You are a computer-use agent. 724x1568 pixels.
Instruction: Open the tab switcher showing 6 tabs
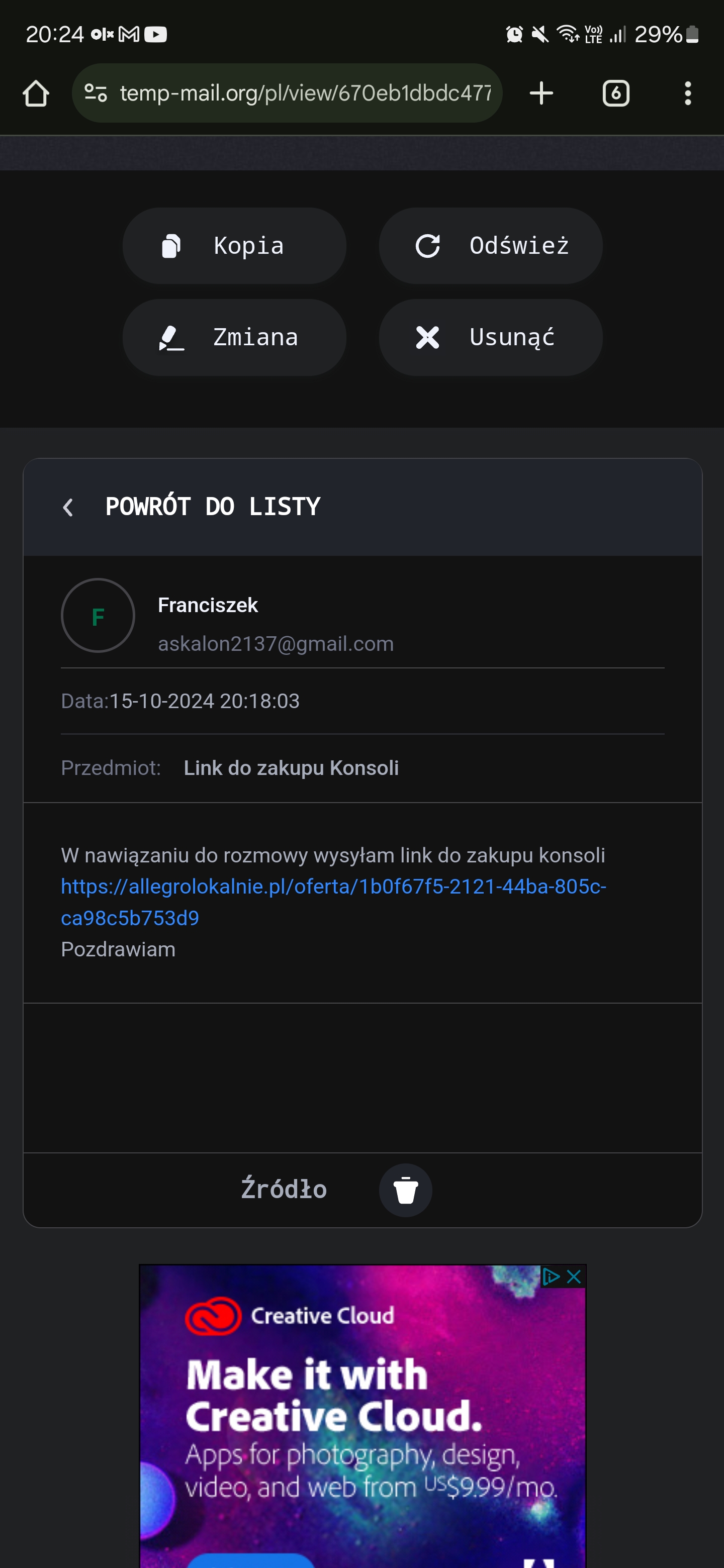pyautogui.click(x=615, y=94)
